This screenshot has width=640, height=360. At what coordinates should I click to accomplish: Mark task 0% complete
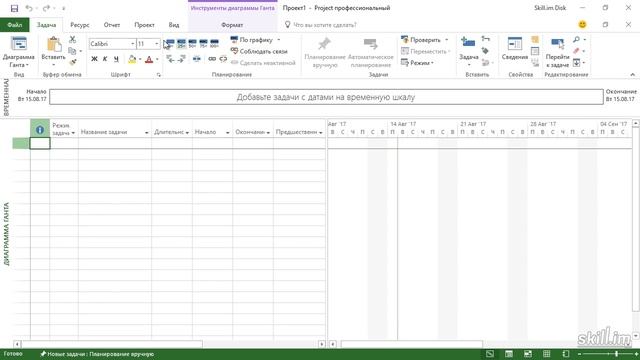click(170, 43)
